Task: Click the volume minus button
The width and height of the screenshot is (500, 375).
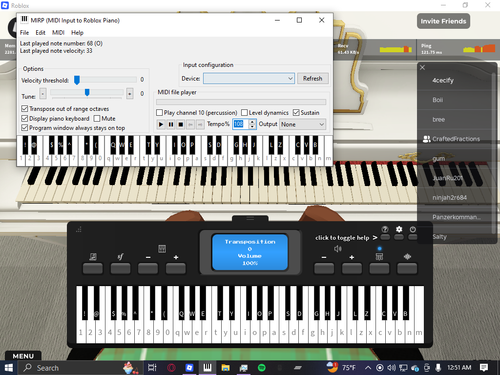Action: (324, 268)
